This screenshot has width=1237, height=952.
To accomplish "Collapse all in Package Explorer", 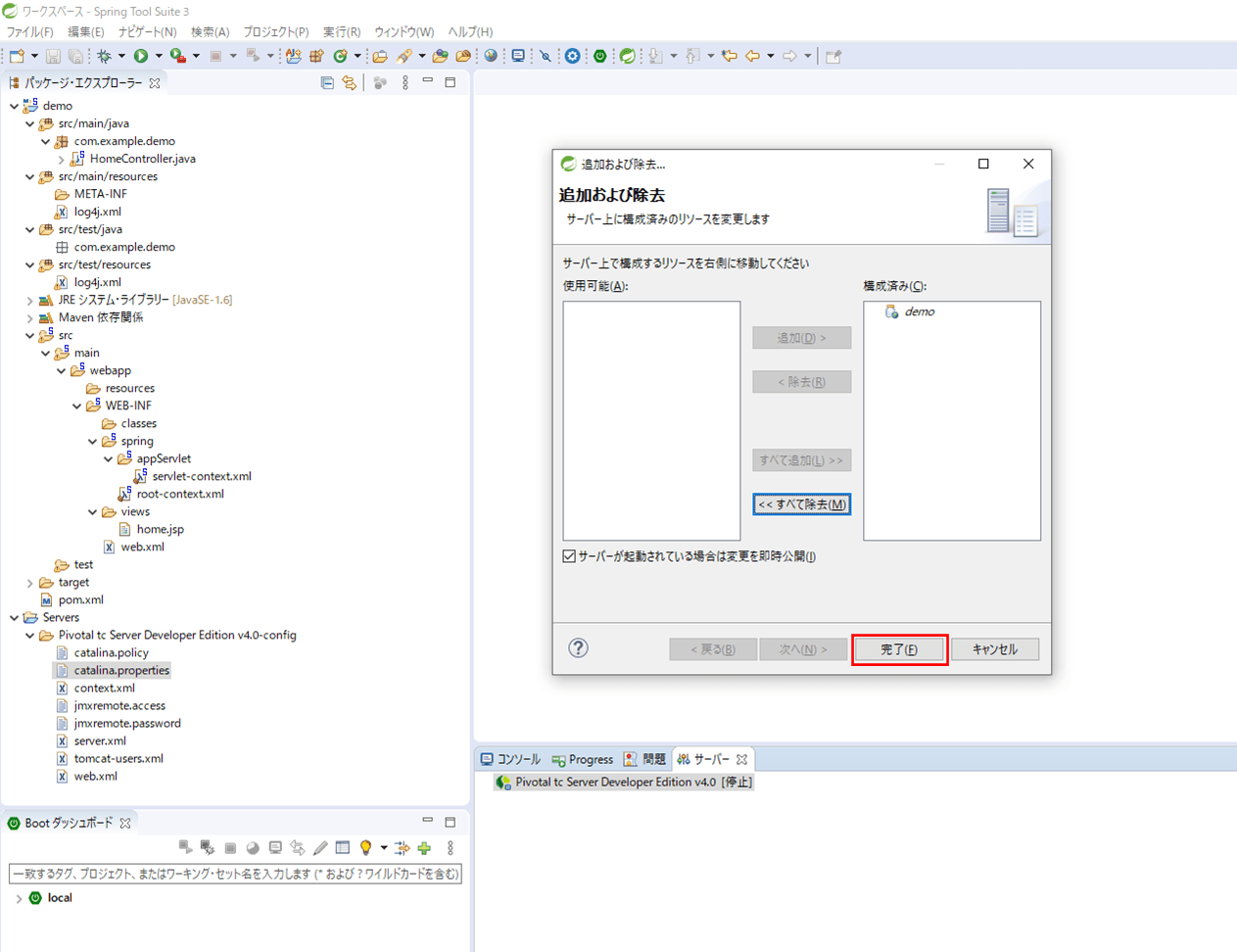I will pos(327,83).
